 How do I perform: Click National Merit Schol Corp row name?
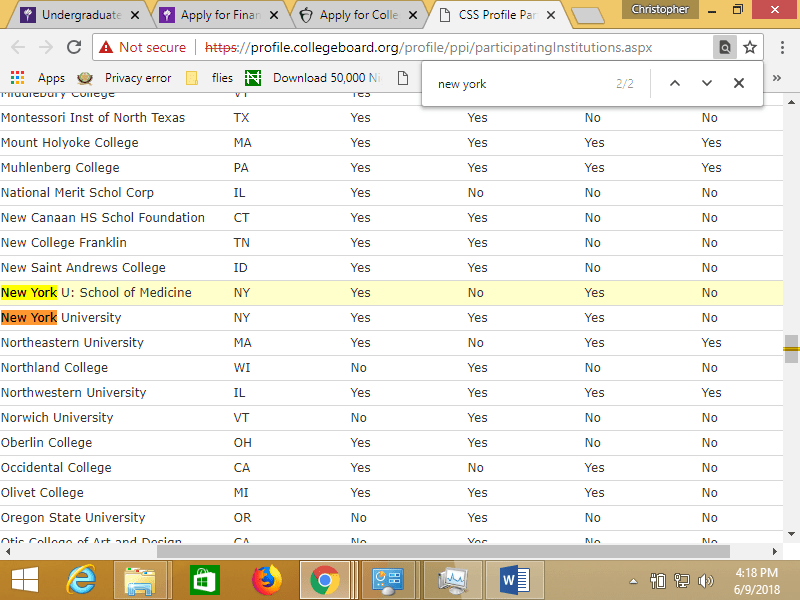(x=77, y=192)
